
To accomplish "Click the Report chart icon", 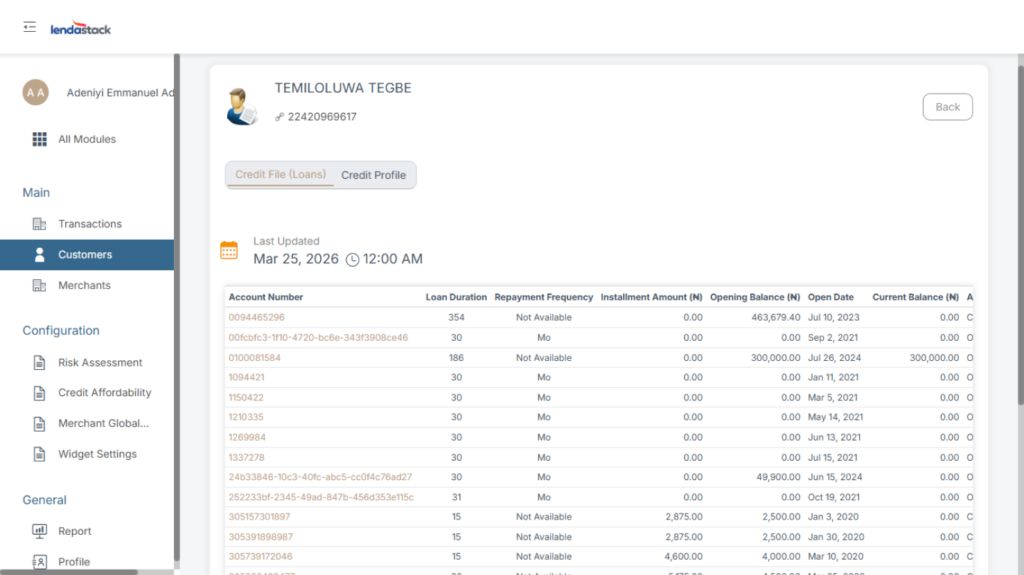I will point(40,531).
